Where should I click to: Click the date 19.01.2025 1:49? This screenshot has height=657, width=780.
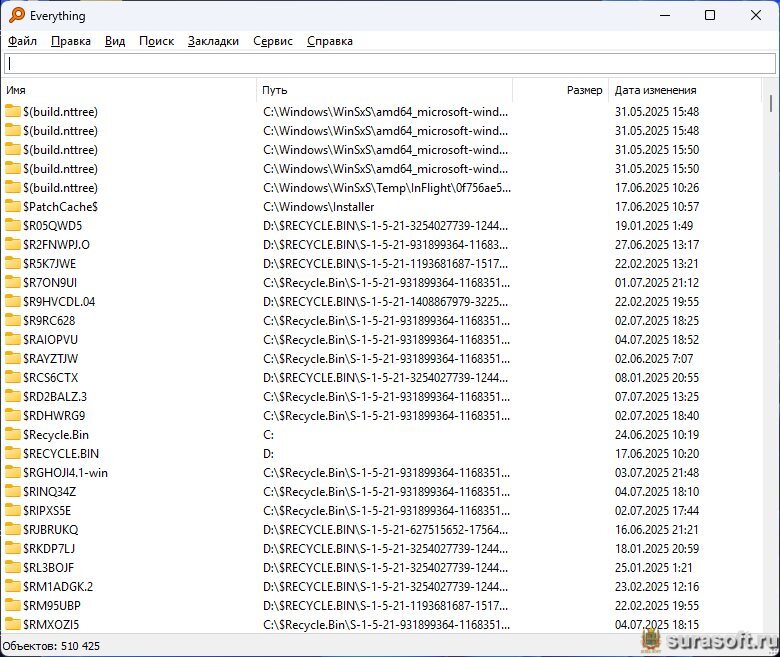pos(654,225)
